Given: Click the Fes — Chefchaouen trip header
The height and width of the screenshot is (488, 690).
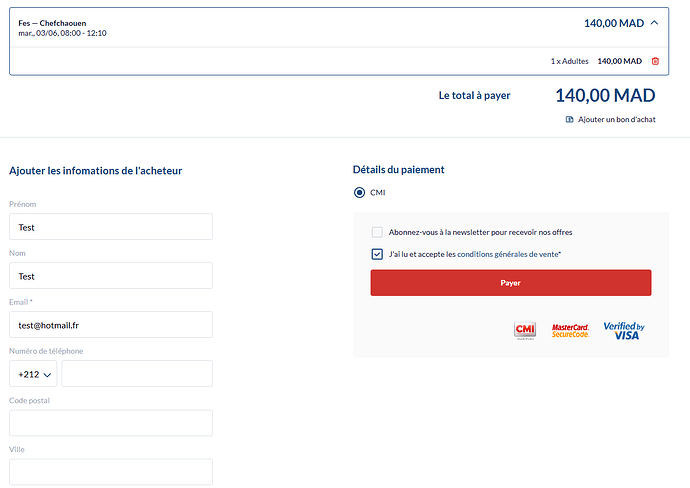Looking at the screenshot, I should tap(339, 27).
